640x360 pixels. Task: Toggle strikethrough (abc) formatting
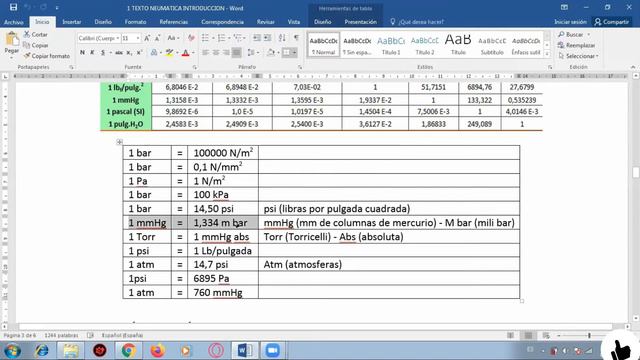click(x=119, y=52)
